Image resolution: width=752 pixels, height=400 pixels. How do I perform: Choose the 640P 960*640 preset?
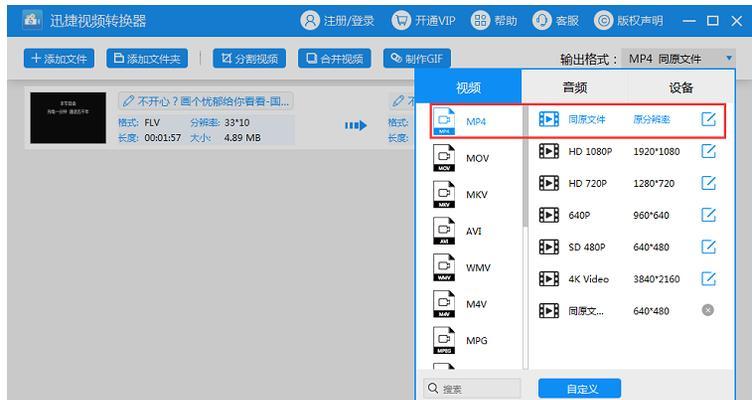[627, 215]
